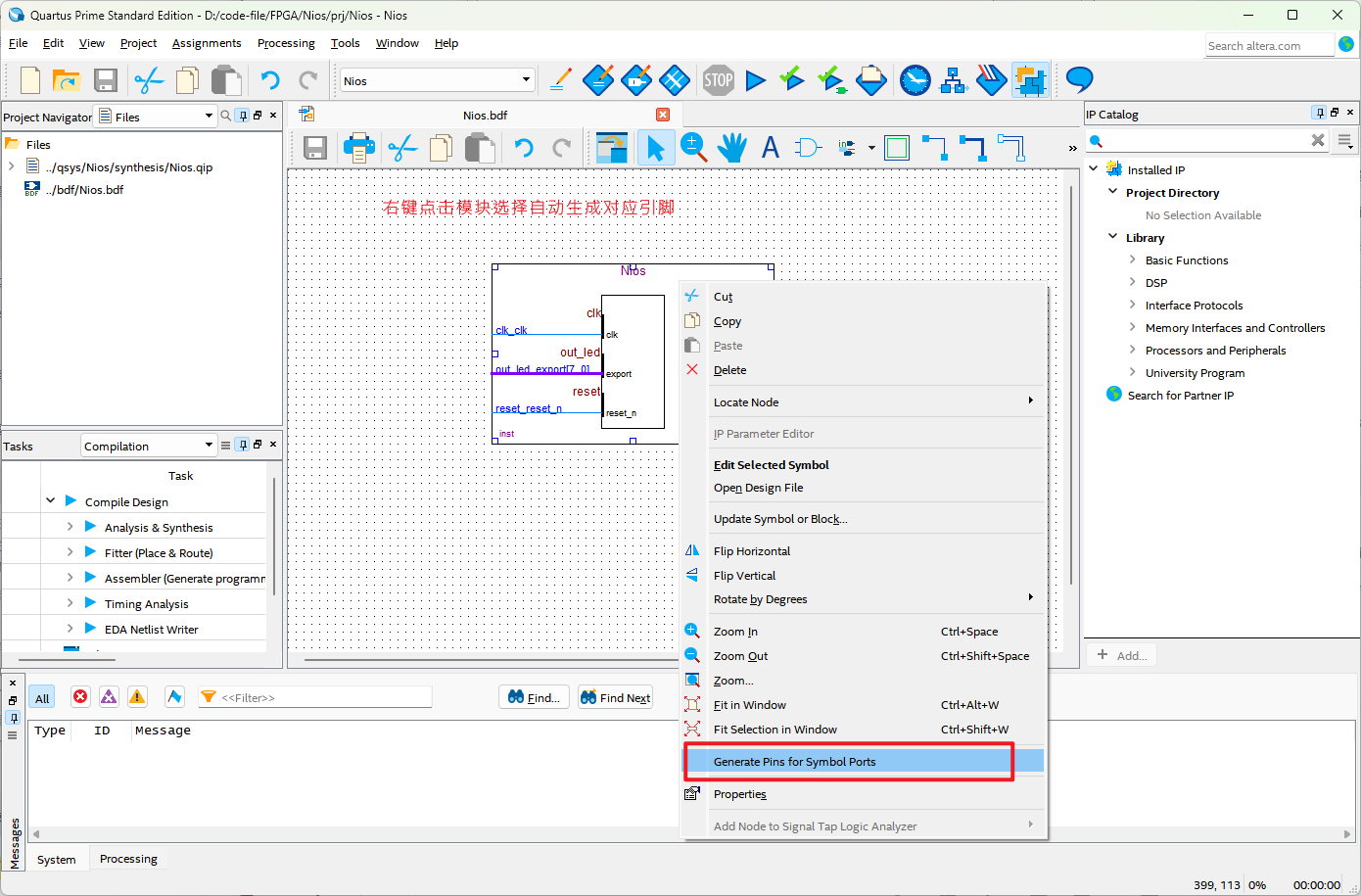Open the Timing Analyzer clock icon

pos(915,80)
